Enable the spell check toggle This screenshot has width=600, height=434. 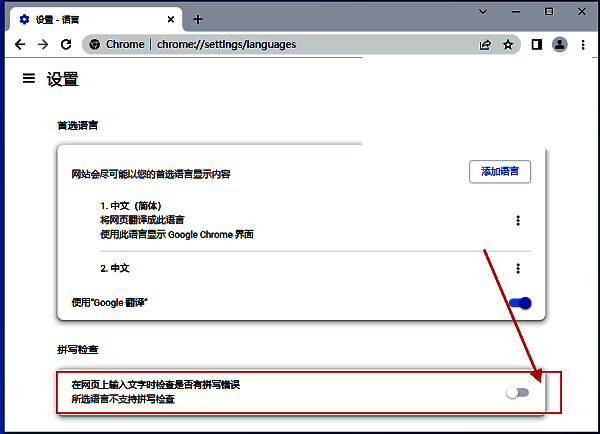517,393
